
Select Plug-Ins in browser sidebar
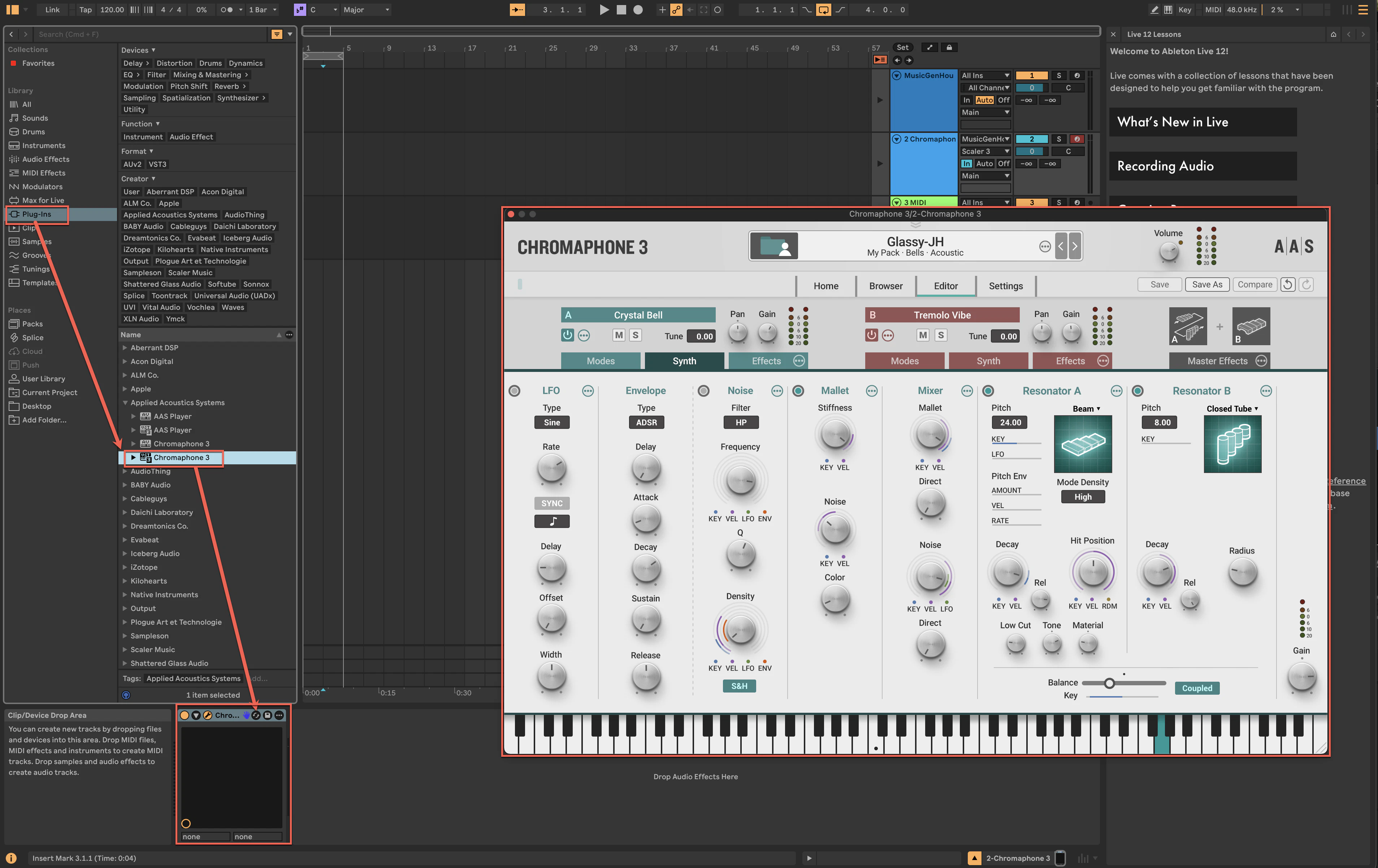pos(36,214)
